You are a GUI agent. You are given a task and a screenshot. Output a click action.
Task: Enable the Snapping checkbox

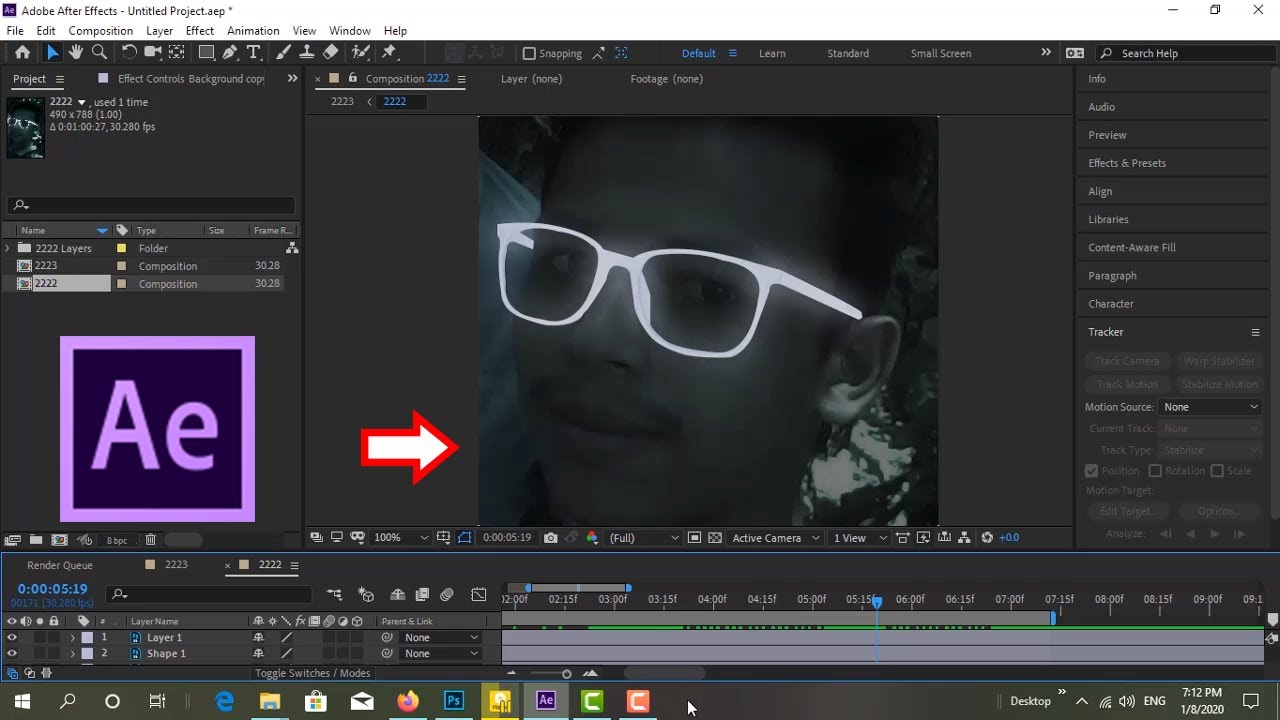[530, 54]
